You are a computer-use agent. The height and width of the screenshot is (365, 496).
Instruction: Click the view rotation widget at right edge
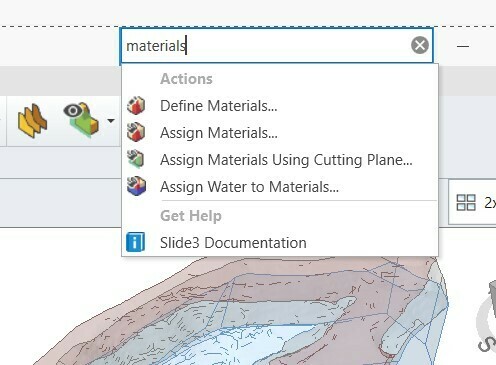click(487, 318)
